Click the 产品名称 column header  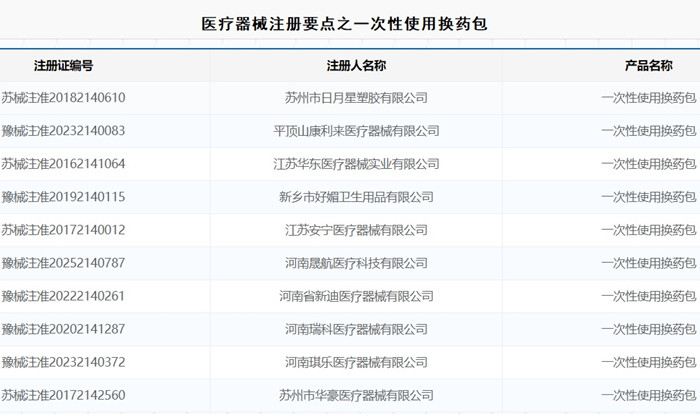tap(649, 66)
